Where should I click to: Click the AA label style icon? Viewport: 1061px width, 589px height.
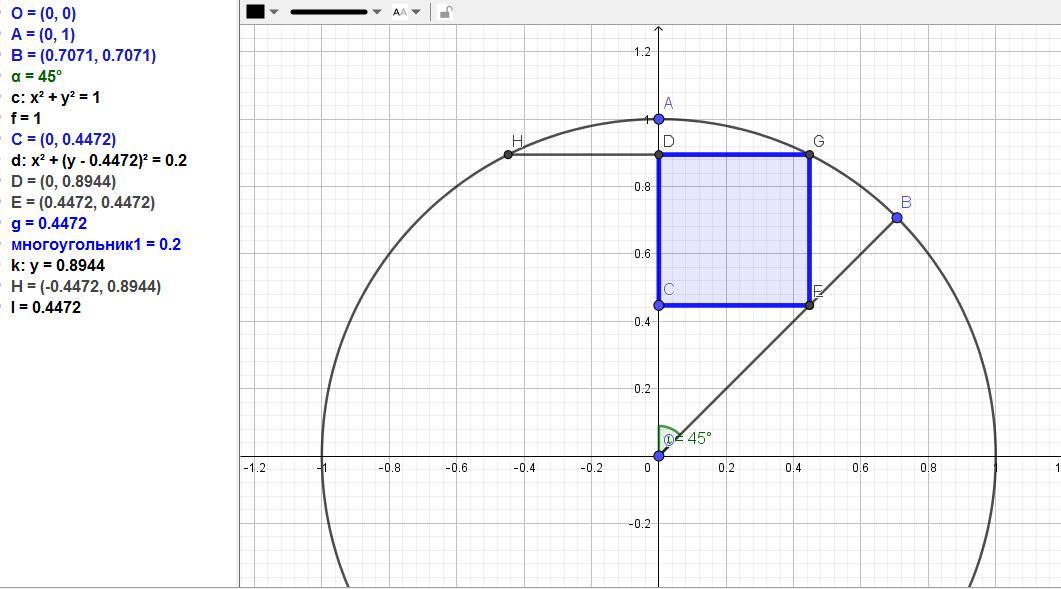400,12
